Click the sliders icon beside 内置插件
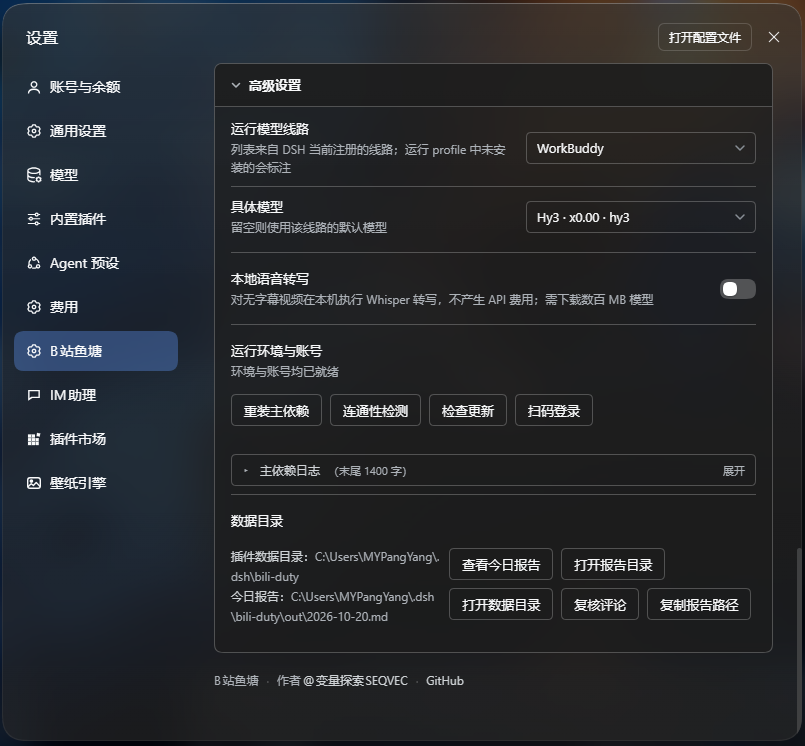Image resolution: width=805 pixels, height=746 pixels. tap(34, 219)
